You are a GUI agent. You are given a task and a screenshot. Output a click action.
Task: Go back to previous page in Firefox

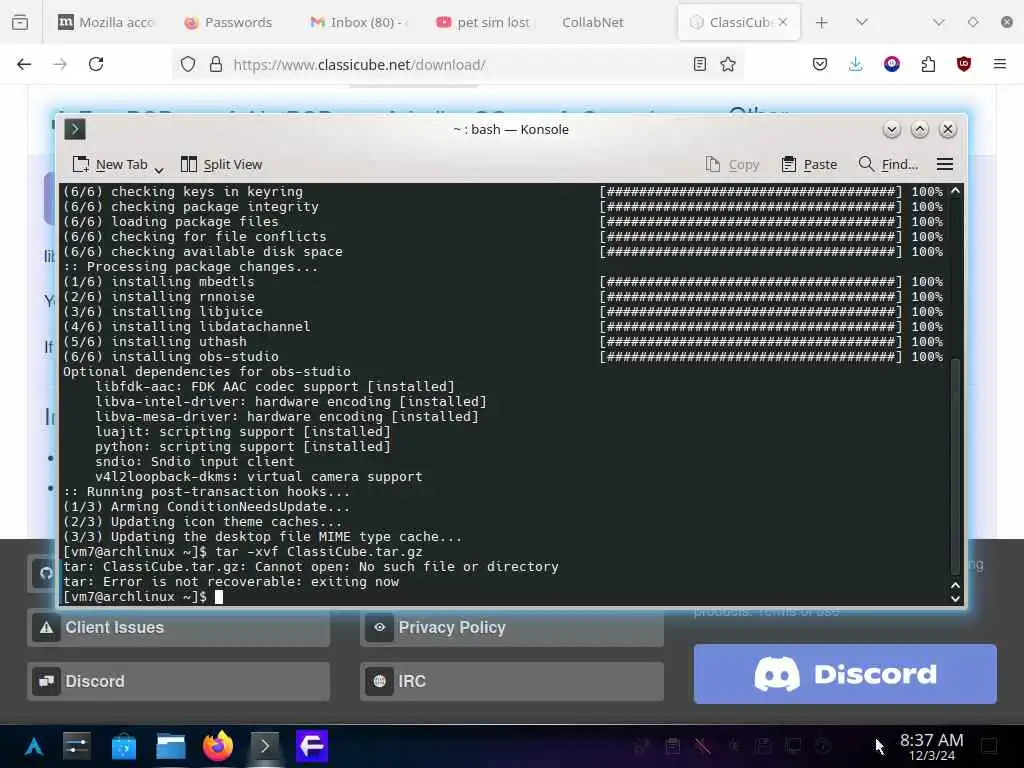[24, 64]
